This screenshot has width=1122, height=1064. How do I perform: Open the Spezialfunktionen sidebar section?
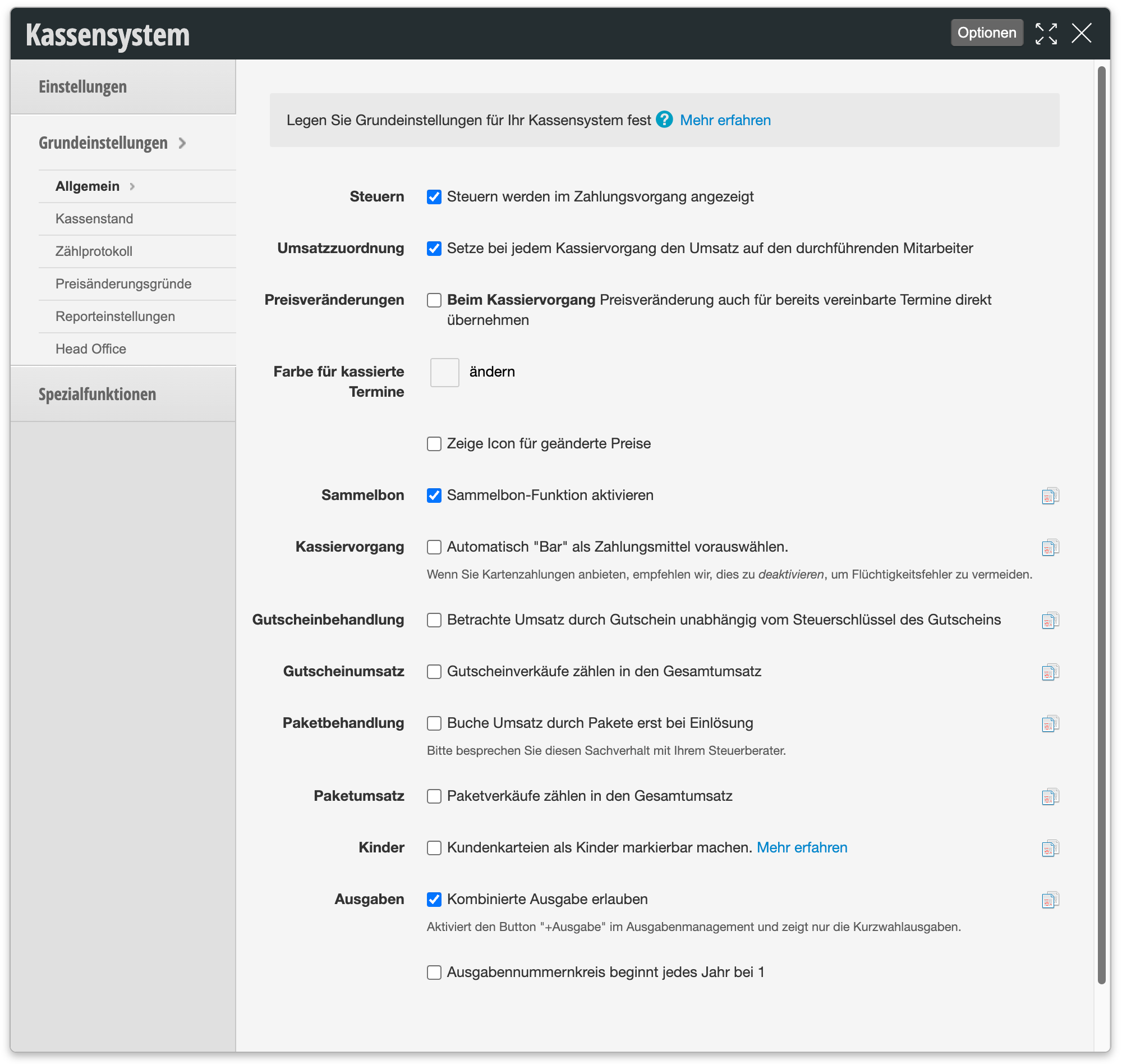pyautogui.click(x=123, y=394)
